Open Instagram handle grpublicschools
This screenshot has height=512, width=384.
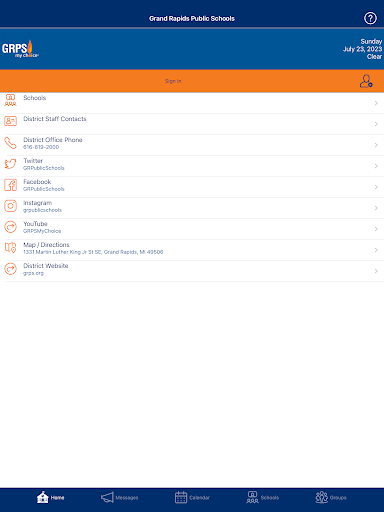tap(42, 210)
